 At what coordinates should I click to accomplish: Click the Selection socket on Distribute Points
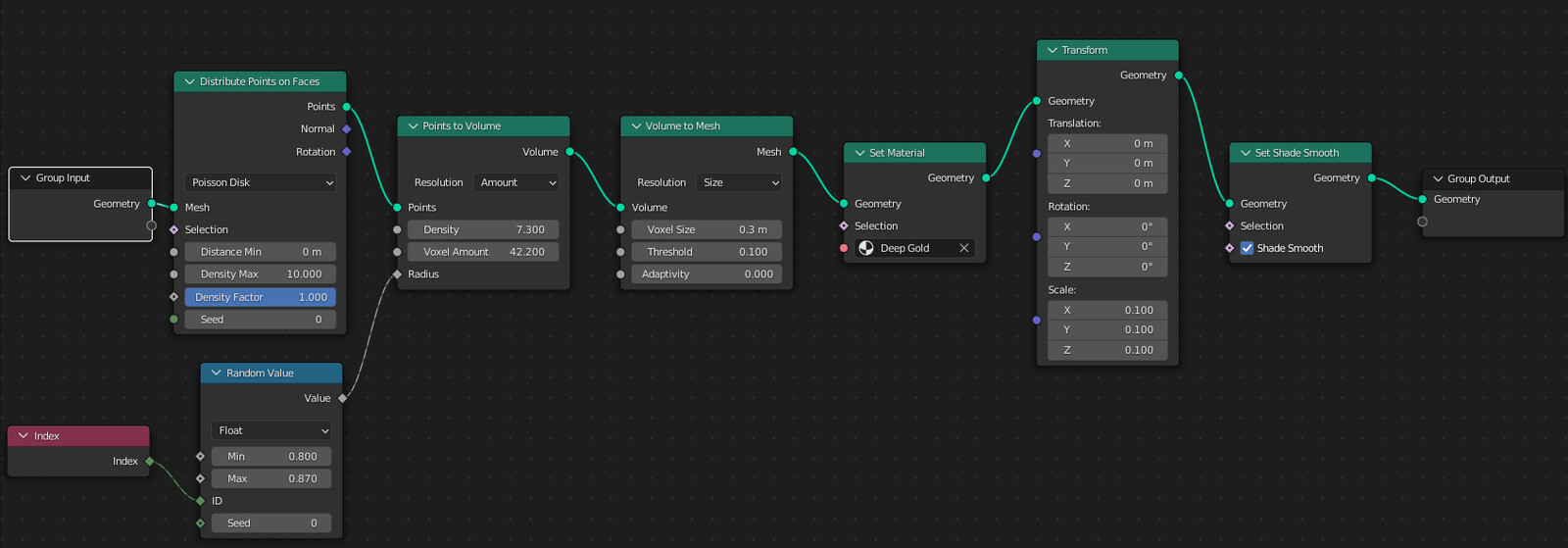(x=174, y=230)
